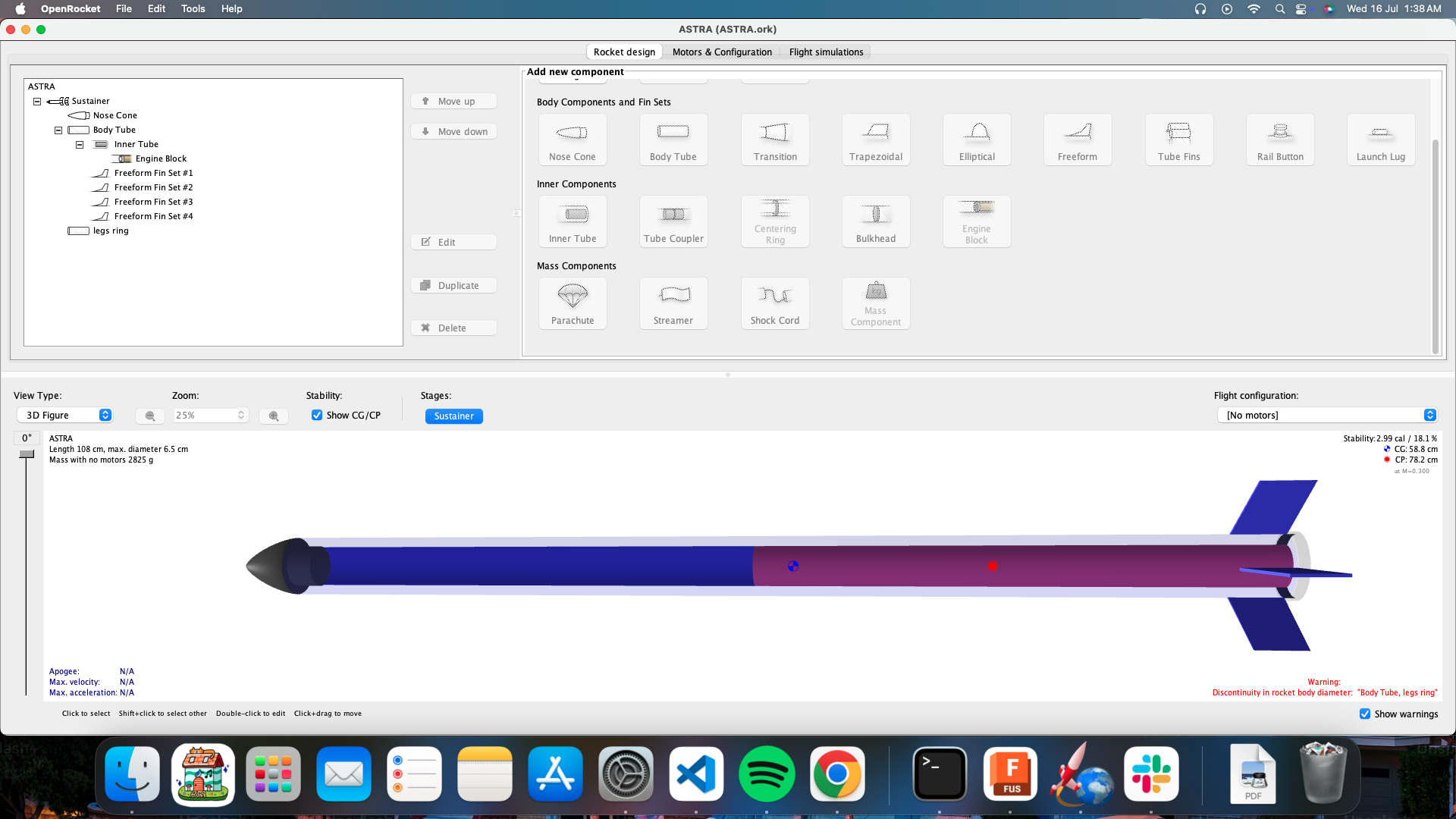The height and width of the screenshot is (819, 1456).
Task: Toggle the Show warnings checkbox
Action: click(x=1365, y=714)
